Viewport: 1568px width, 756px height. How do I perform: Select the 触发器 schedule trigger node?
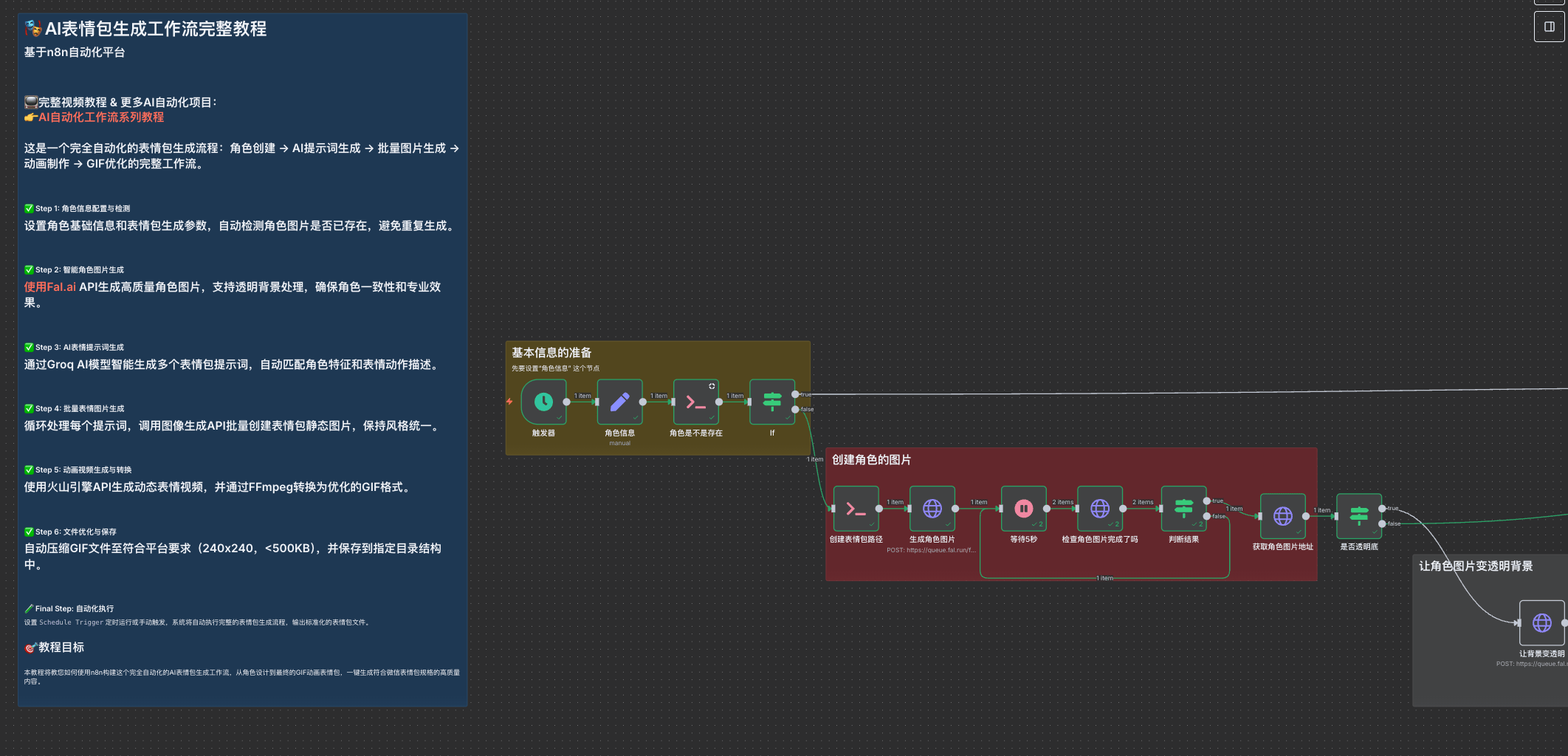(543, 402)
